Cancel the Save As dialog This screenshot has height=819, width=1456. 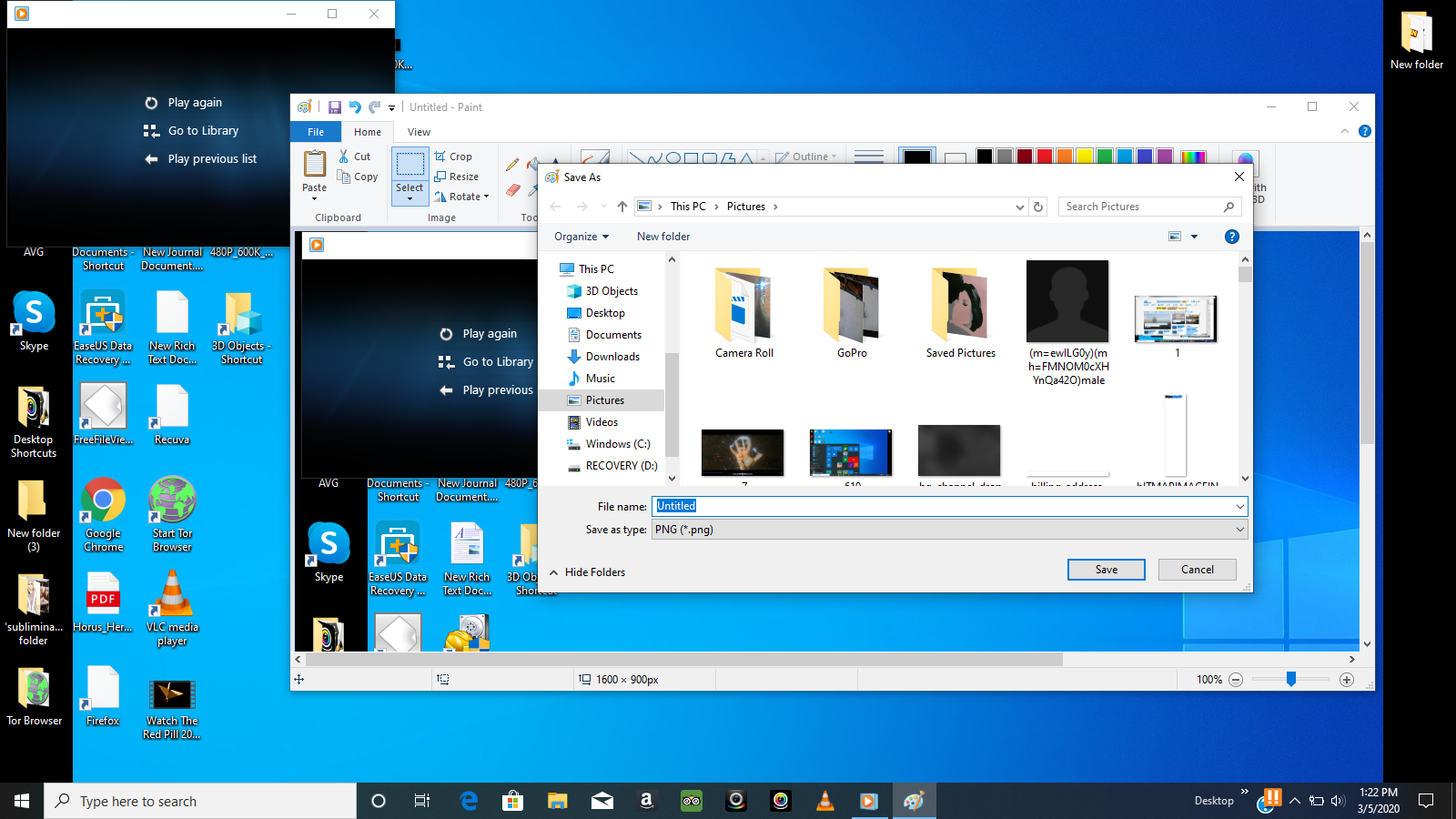click(1198, 570)
